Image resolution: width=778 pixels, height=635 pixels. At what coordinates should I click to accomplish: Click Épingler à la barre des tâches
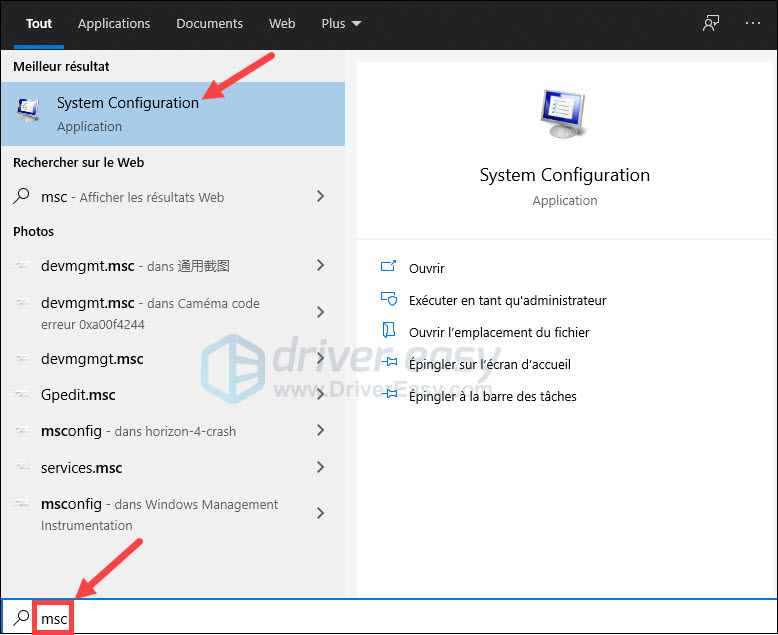point(492,396)
